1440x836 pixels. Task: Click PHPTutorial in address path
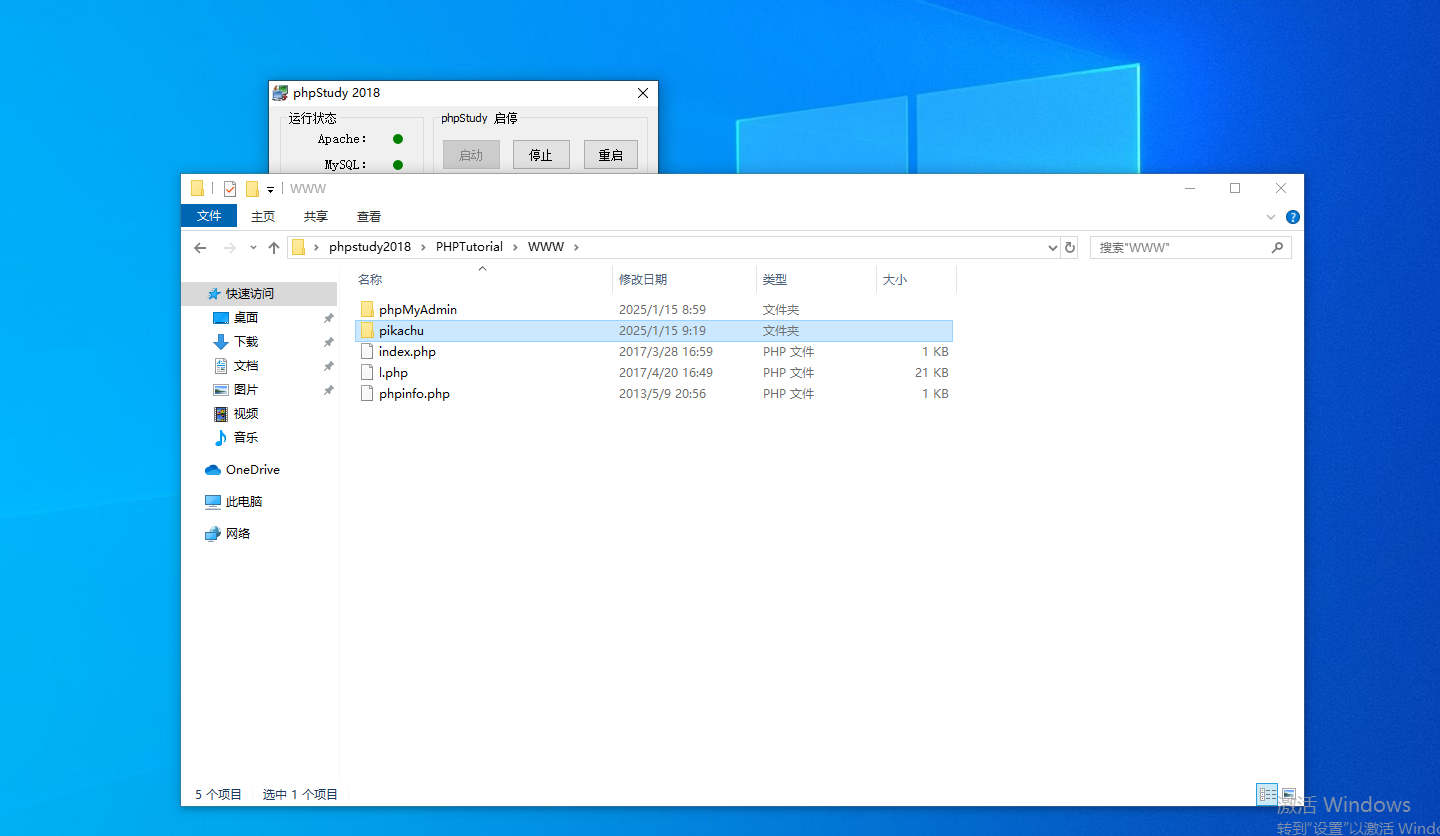click(x=469, y=247)
